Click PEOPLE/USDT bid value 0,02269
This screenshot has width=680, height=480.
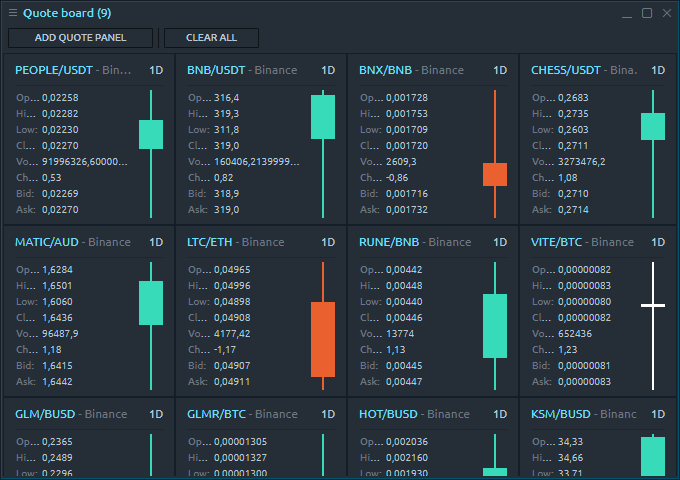coord(60,193)
